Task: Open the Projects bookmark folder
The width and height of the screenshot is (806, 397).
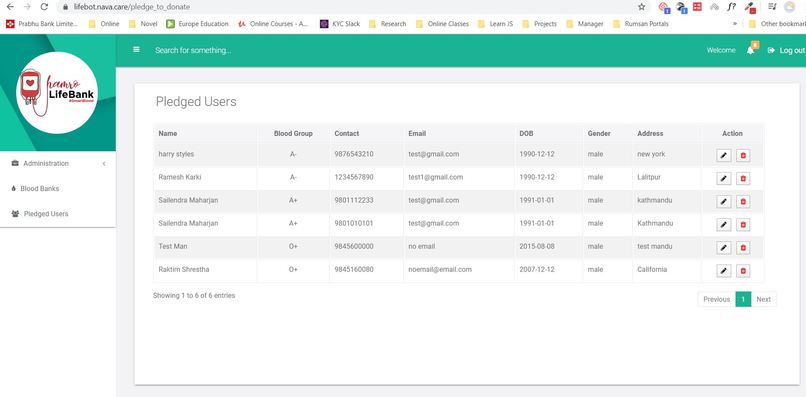Action: coord(539,24)
